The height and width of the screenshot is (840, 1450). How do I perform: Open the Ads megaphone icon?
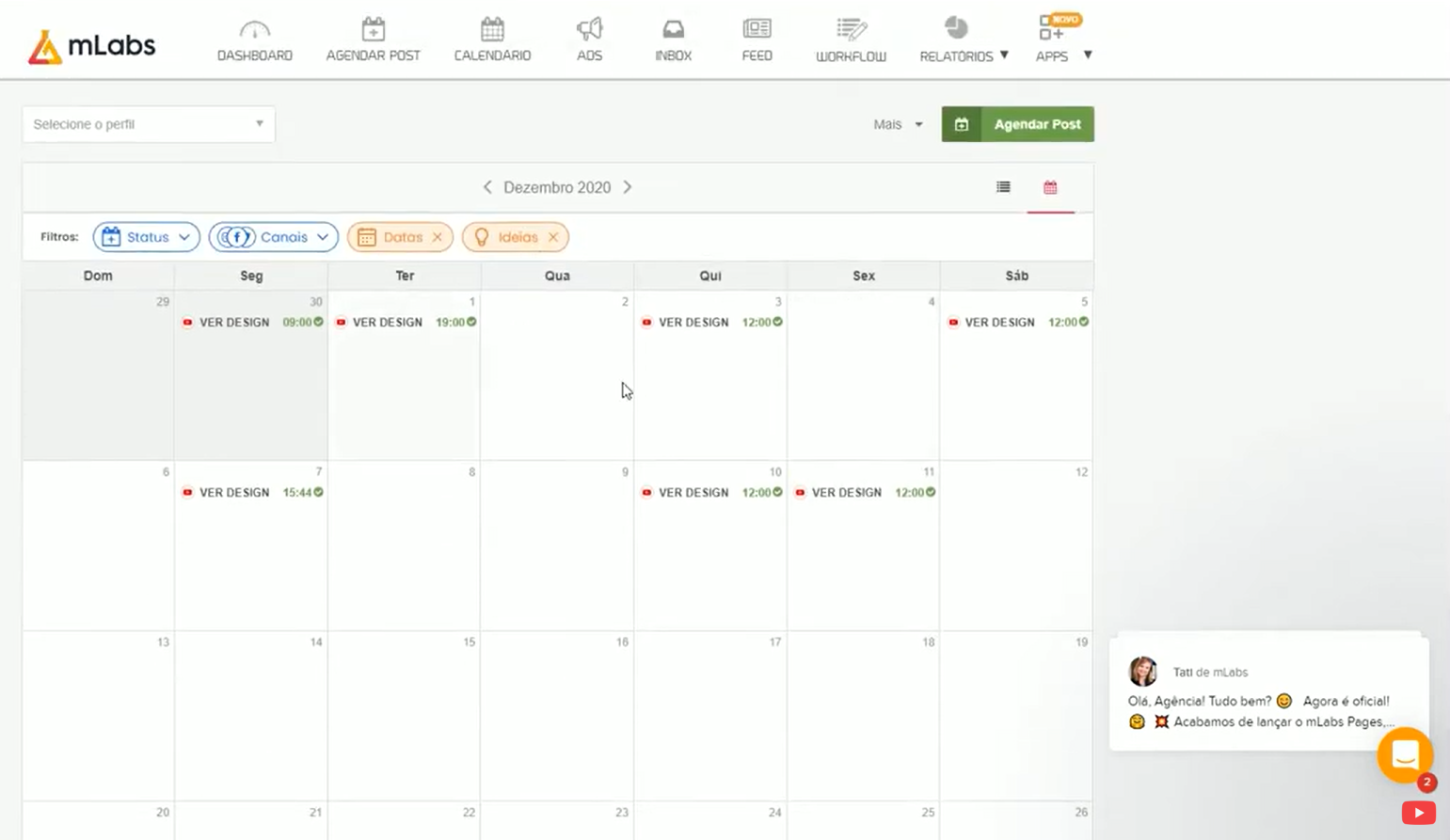(589, 29)
